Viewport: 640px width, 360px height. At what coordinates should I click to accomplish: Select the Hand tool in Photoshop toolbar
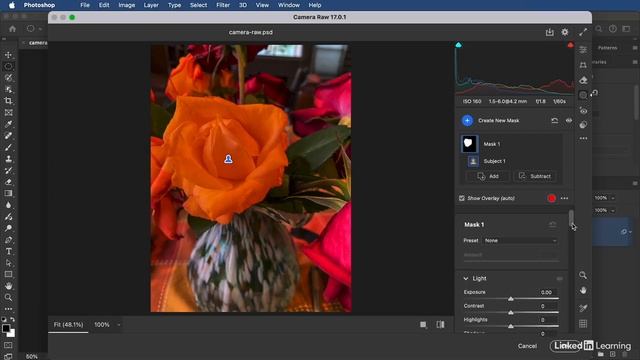pyautogui.click(x=8, y=286)
